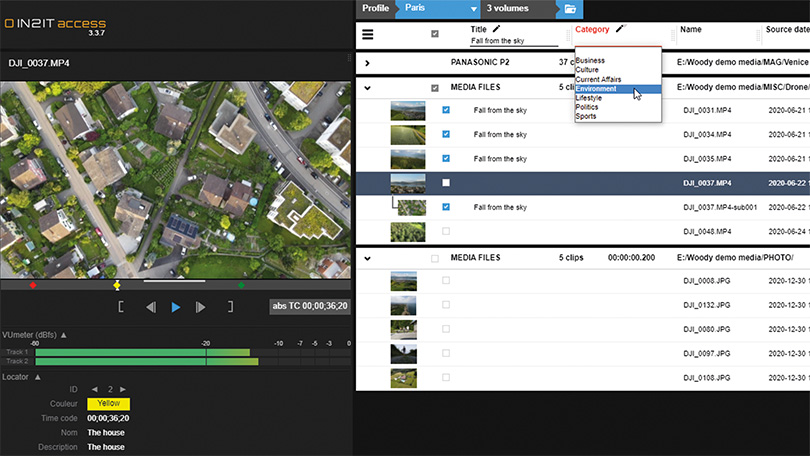Set the mark-out bracket point
Image resolution: width=810 pixels, height=456 pixels.
pos(230,307)
